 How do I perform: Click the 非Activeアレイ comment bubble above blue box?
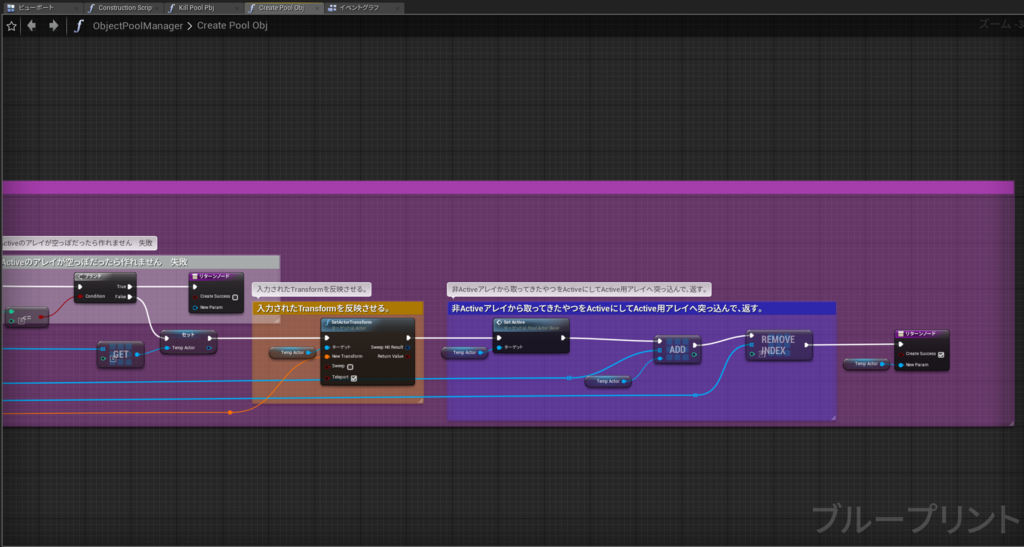tap(580, 289)
